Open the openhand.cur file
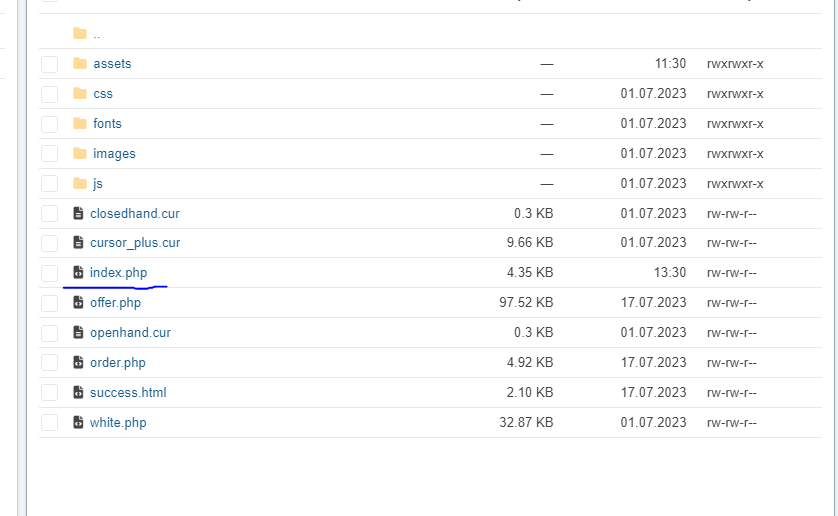Screen dimensions: 838x516 point(130,332)
